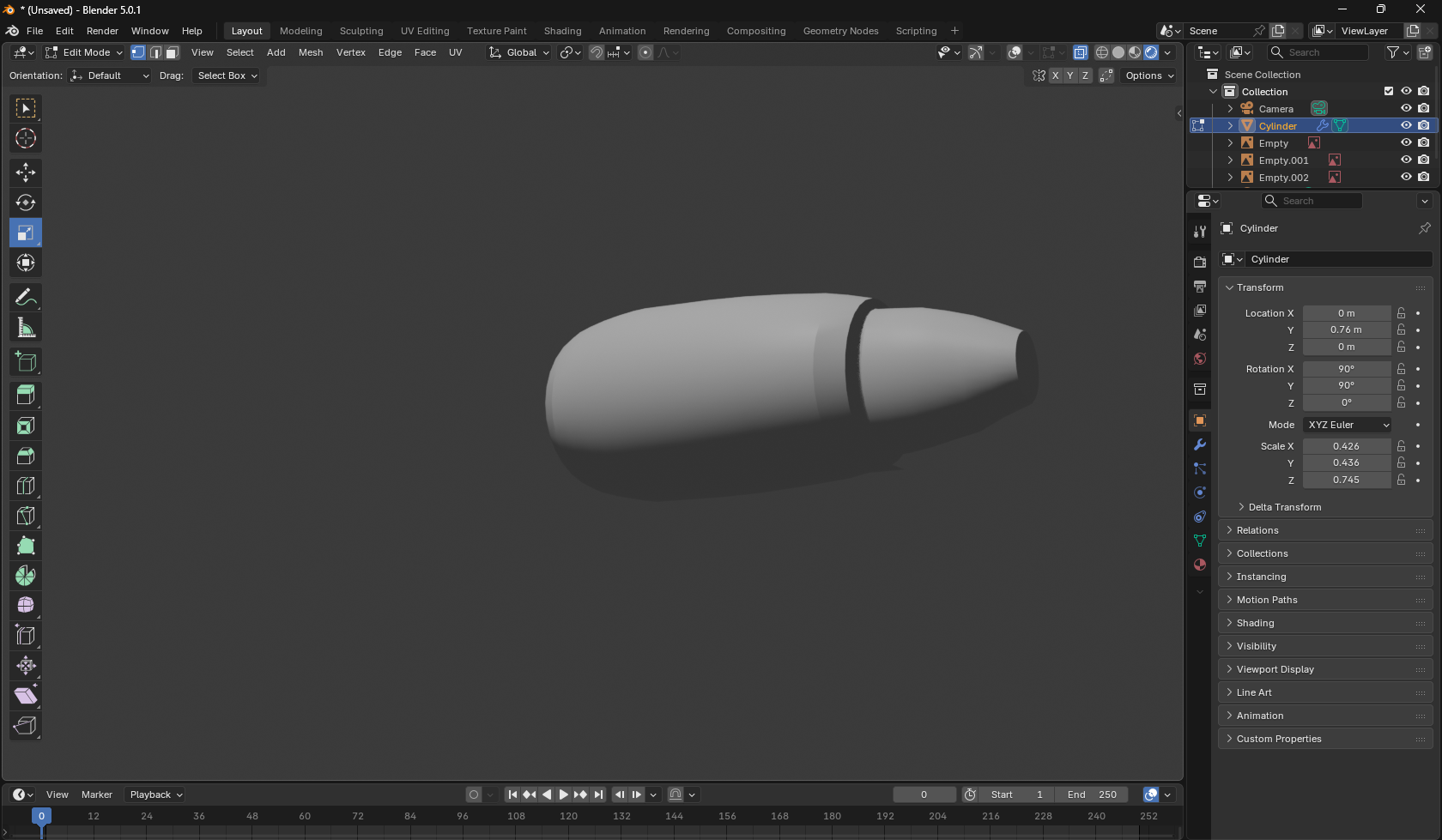Open the Render menu
1442x840 pixels.
[x=102, y=31]
